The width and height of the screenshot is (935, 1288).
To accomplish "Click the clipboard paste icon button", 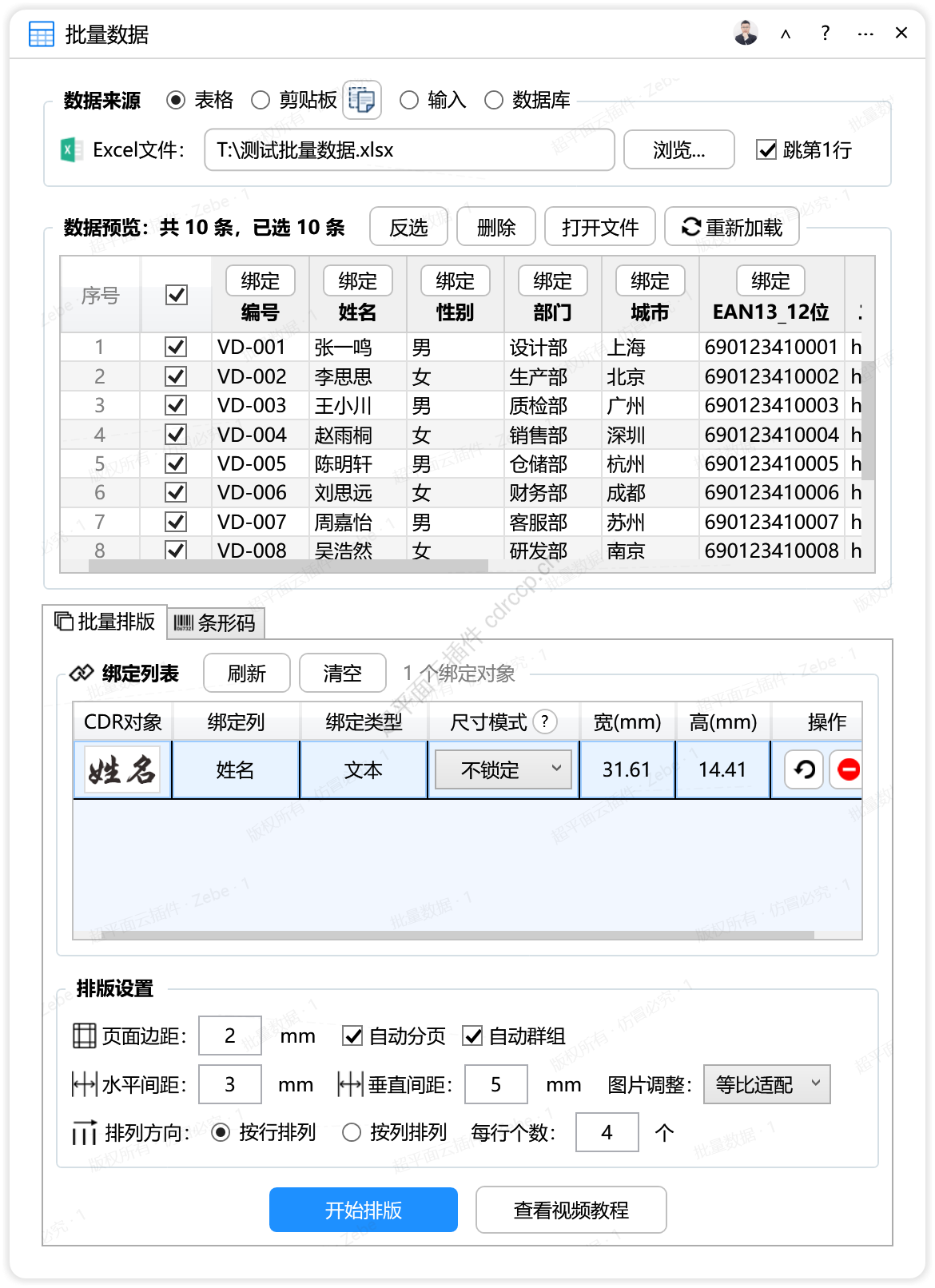I will pyautogui.click(x=362, y=100).
